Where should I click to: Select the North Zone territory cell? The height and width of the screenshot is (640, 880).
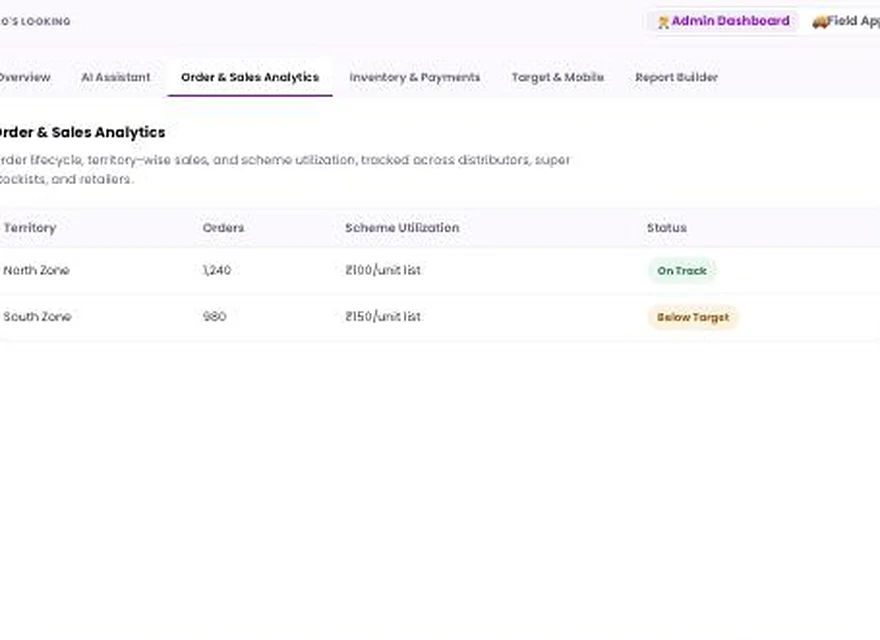(36, 270)
